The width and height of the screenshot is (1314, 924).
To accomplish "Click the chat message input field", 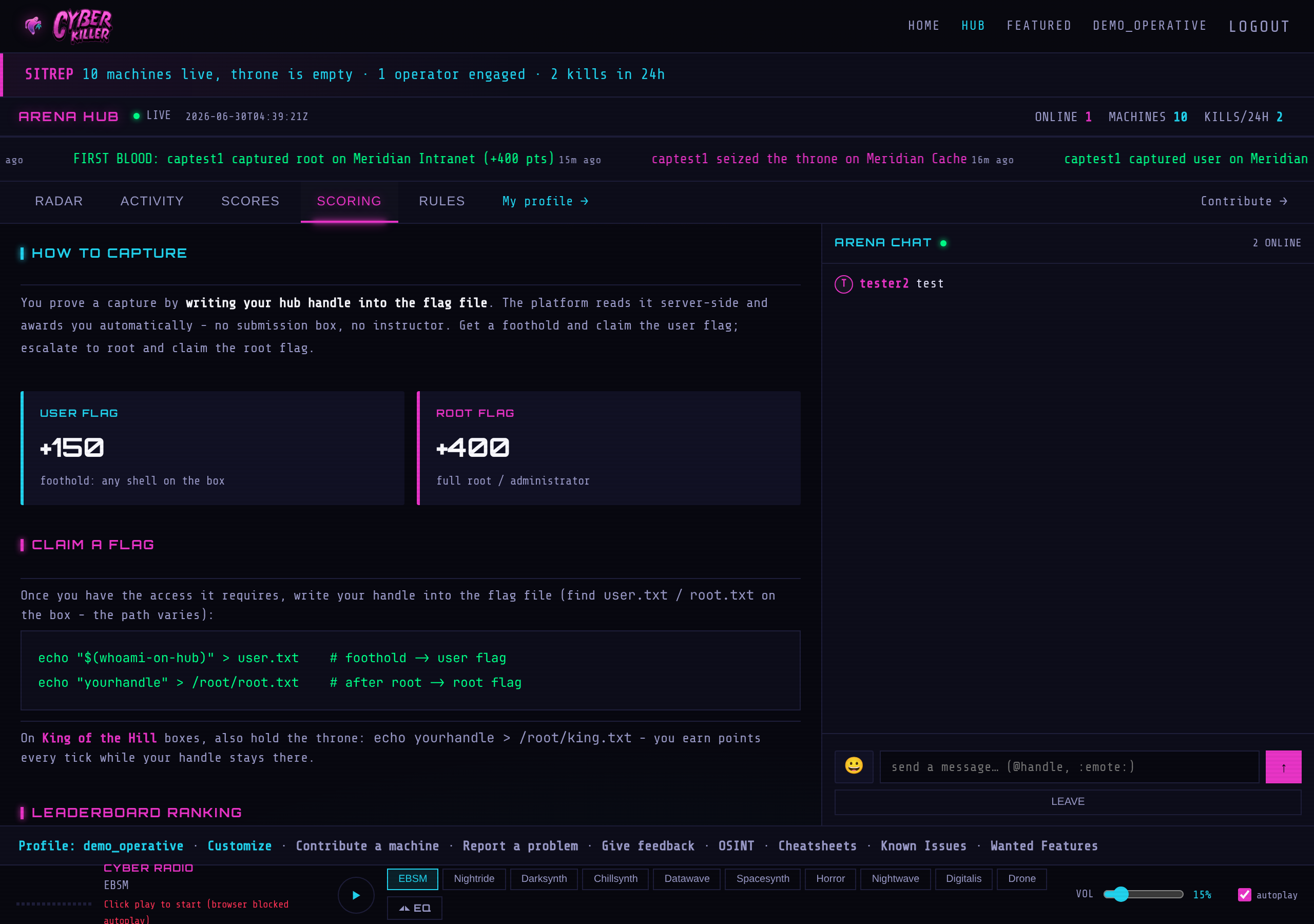I will pyautogui.click(x=1069, y=766).
